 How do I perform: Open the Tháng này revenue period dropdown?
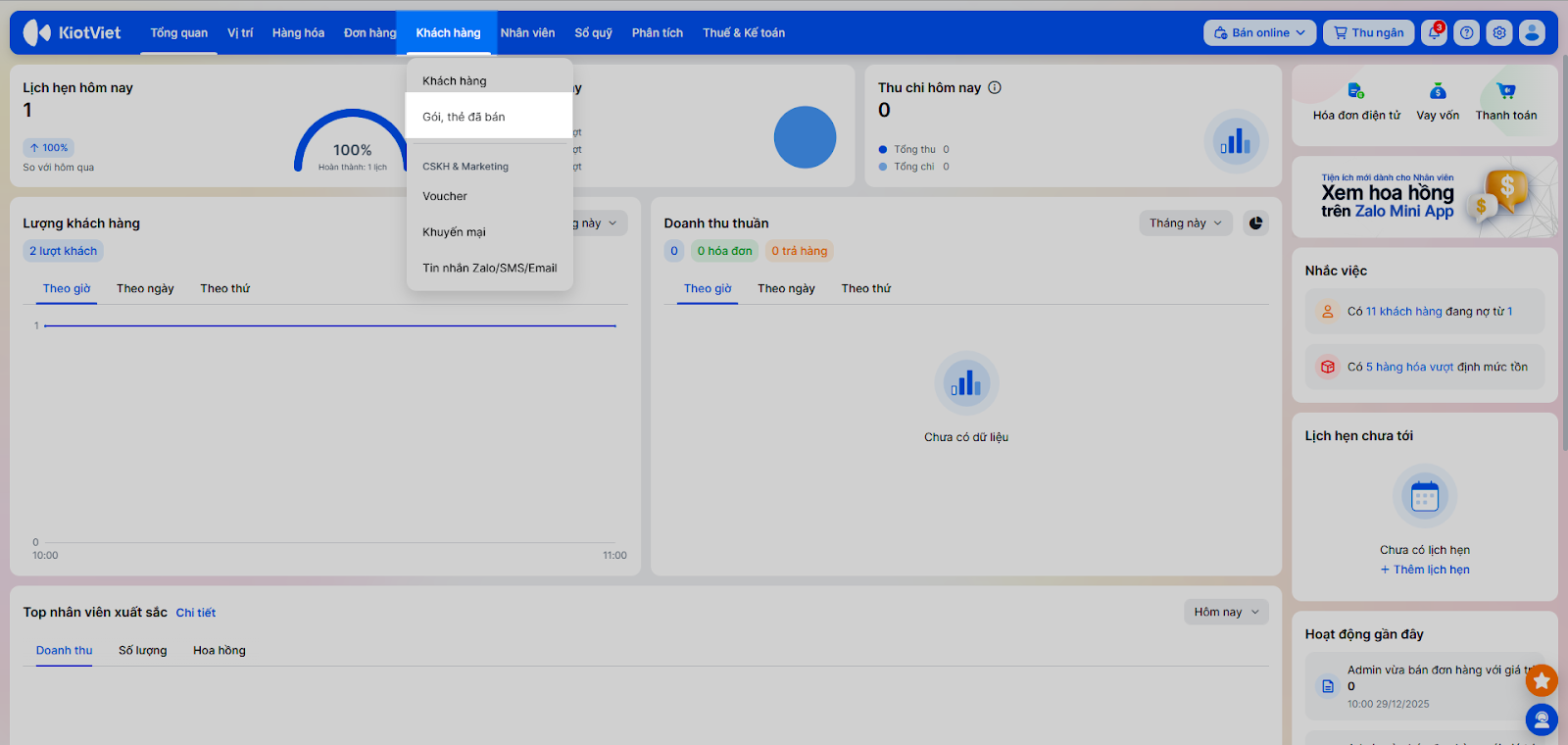[1186, 223]
